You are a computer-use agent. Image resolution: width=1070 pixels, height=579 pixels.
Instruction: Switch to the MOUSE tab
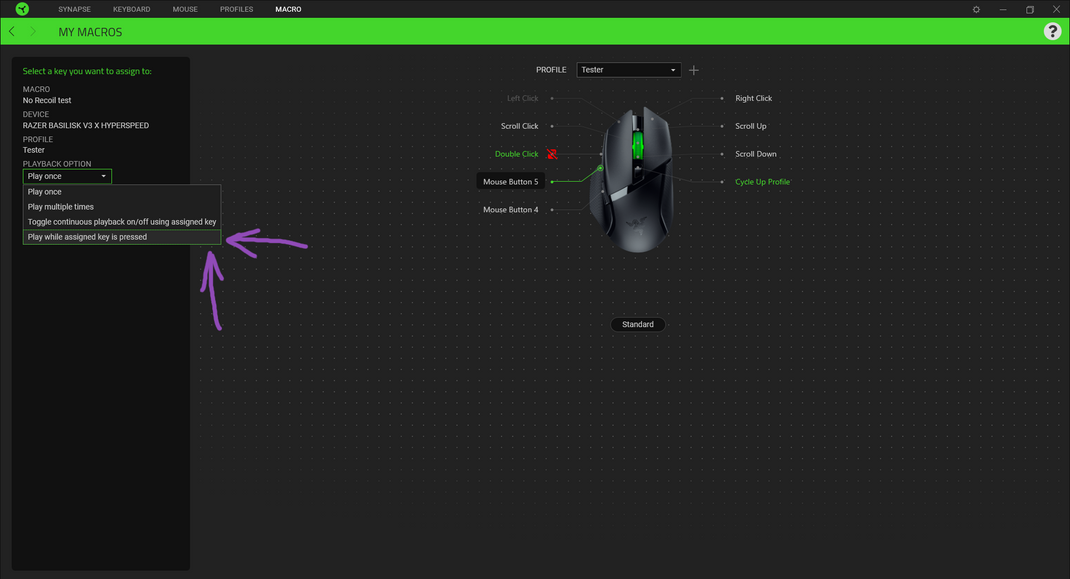[184, 9]
